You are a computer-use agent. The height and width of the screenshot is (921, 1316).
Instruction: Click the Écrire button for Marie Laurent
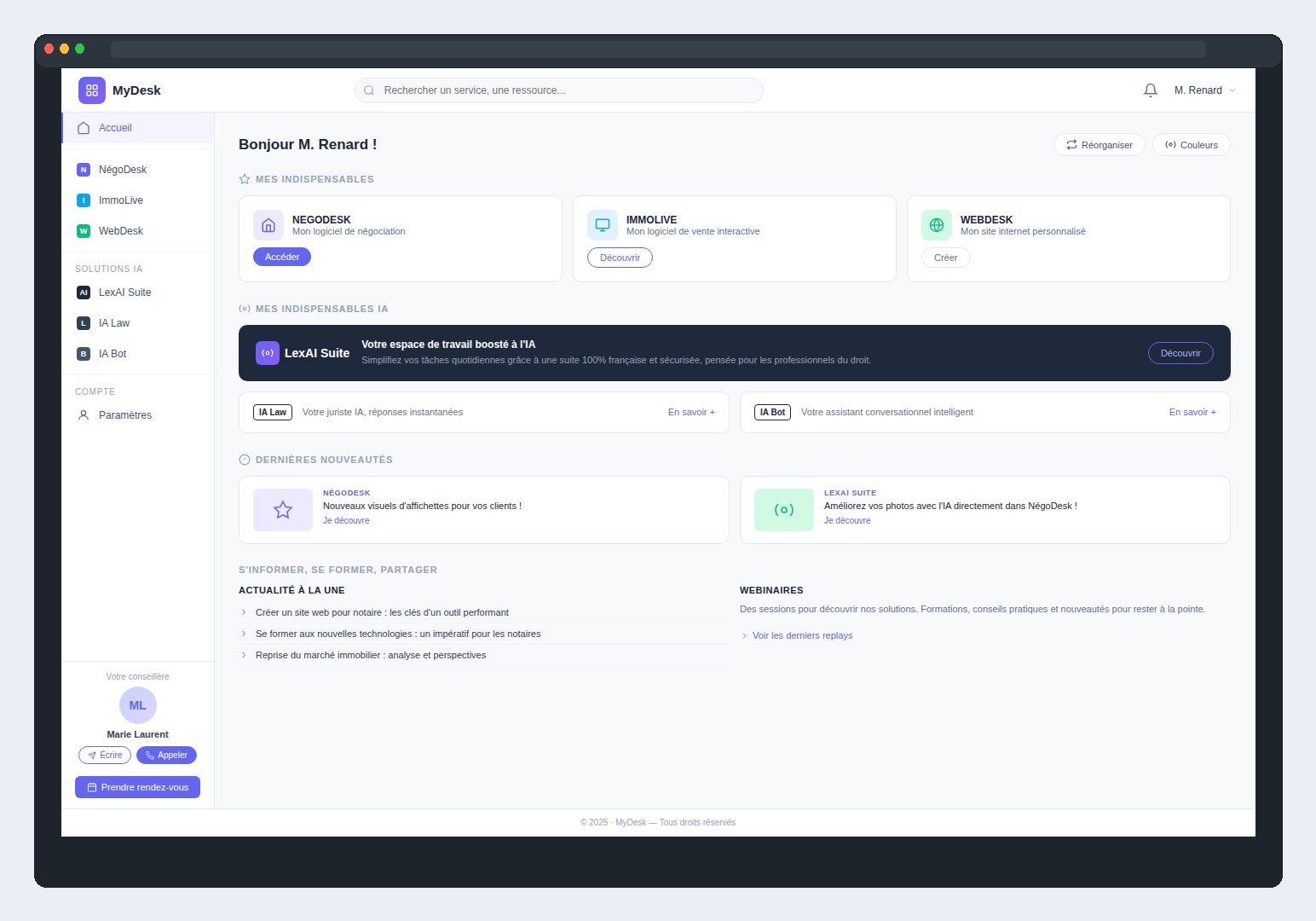(x=105, y=756)
